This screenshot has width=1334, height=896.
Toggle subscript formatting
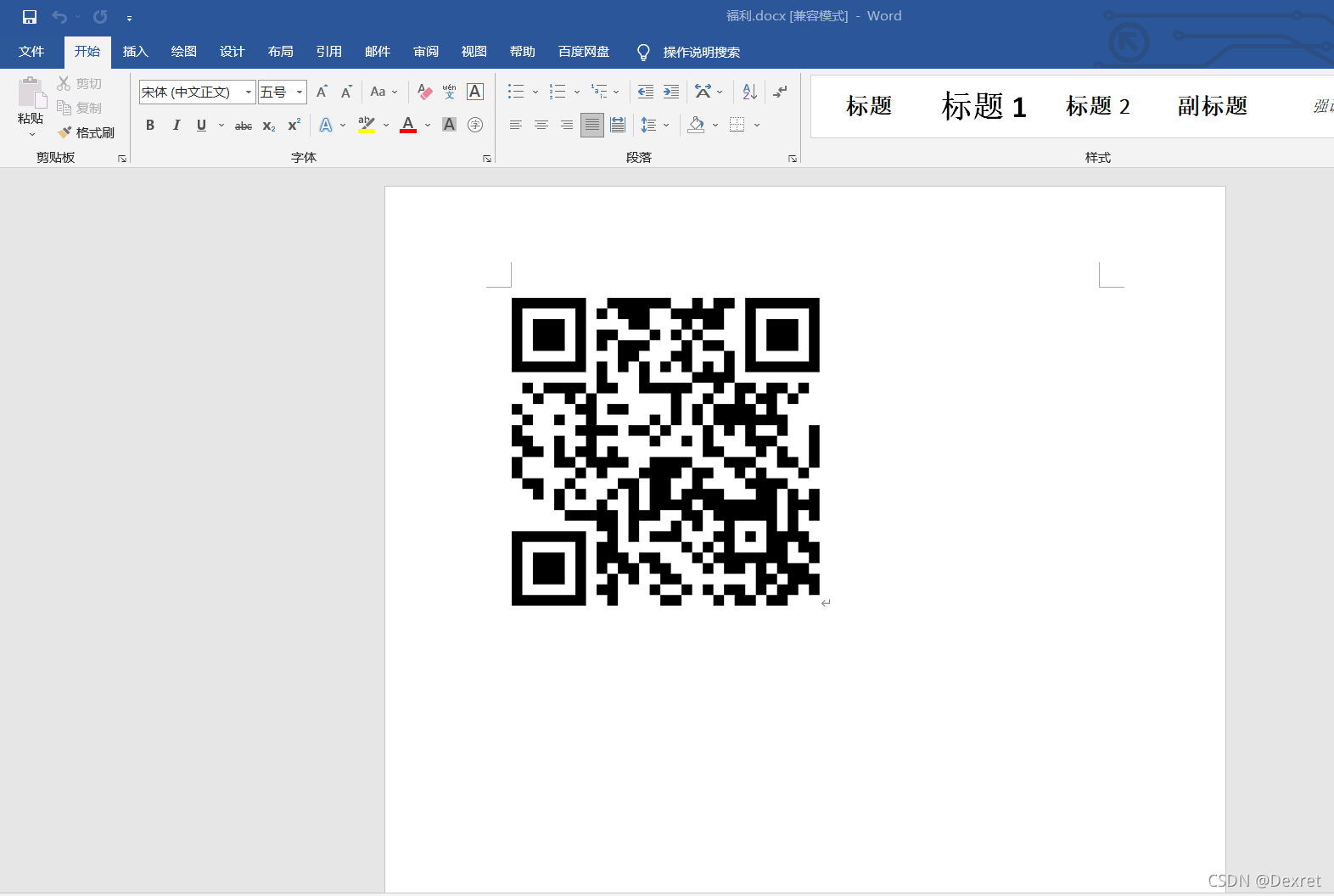pos(269,126)
